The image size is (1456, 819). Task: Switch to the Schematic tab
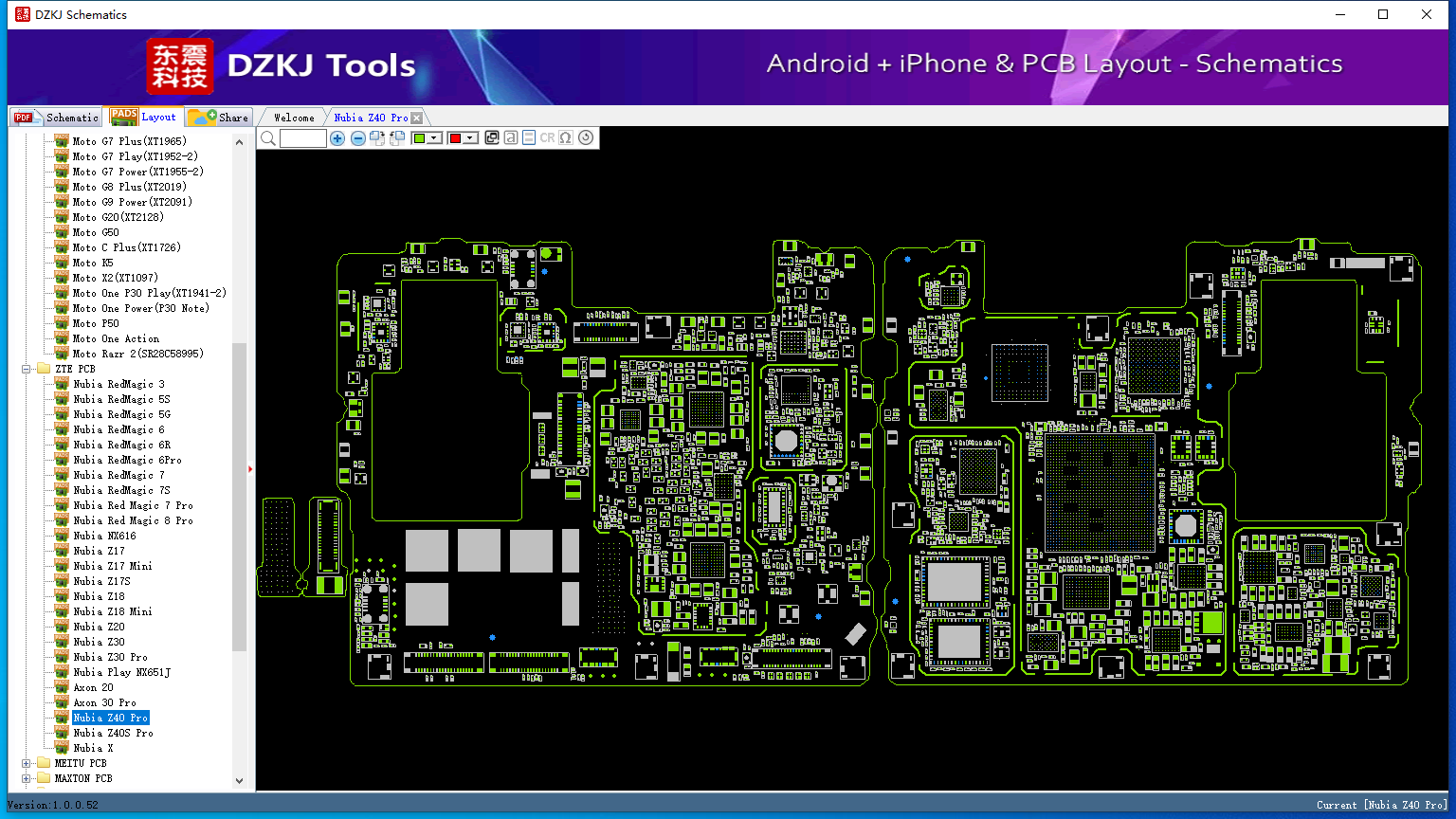pos(57,118)
